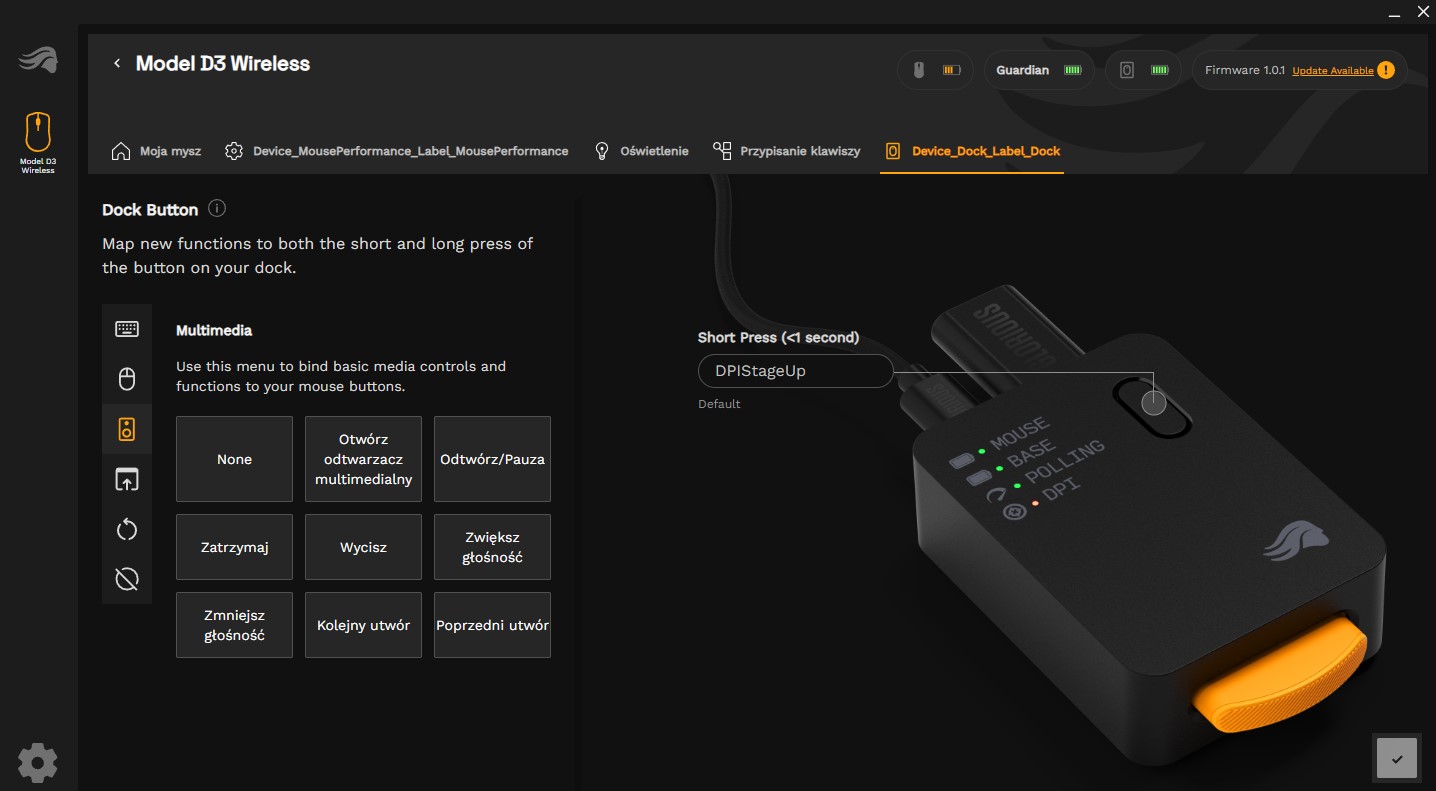Choose Otwórz odtwarzacz multimedialny function
Image resolution: width=1436 pixels, height=791 pixels.
click(x=363, y=459)
